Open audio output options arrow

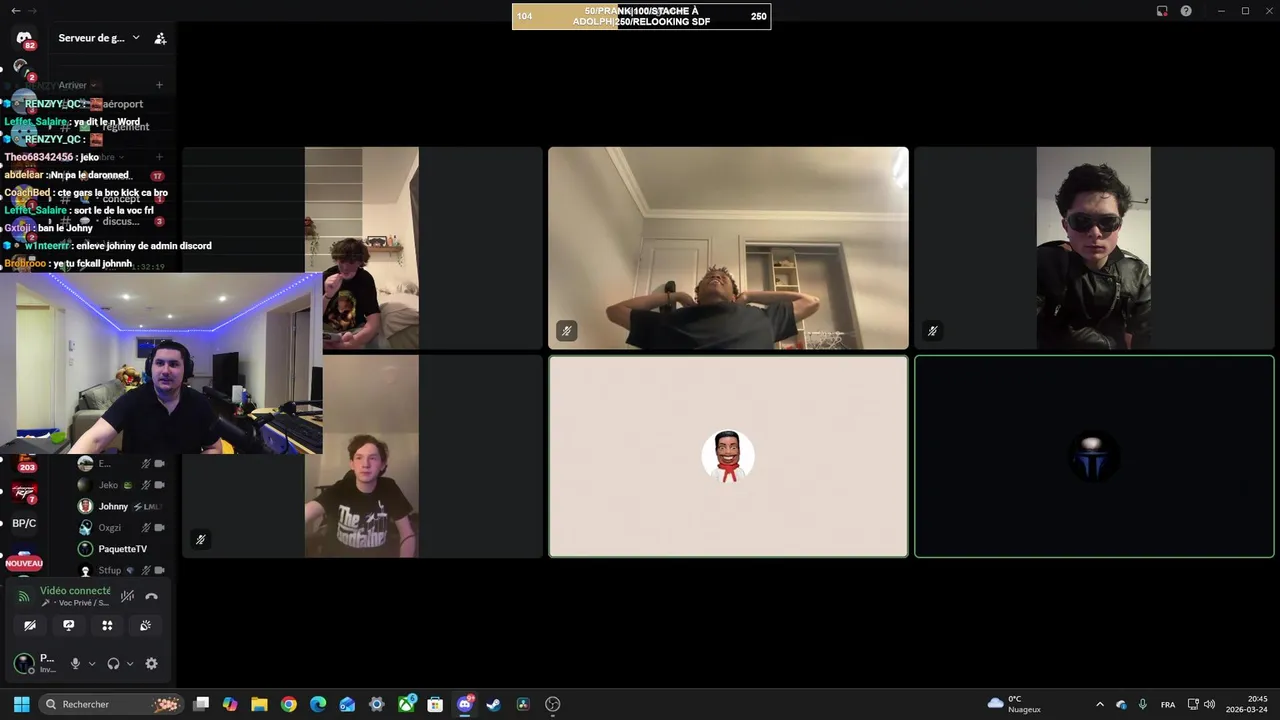coord(130,663)
